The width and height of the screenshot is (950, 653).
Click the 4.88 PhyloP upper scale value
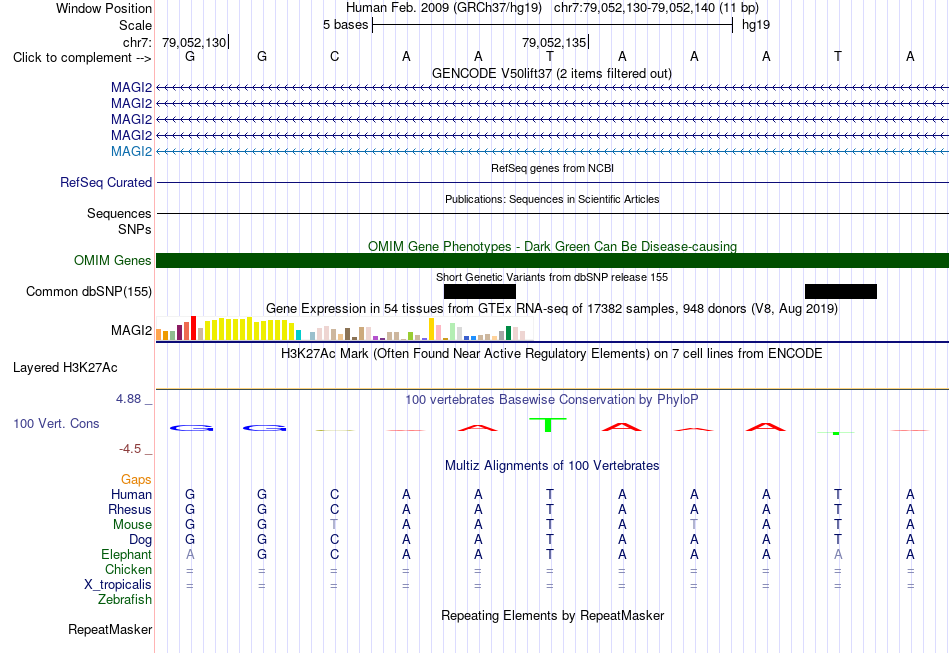coord(128,399)
